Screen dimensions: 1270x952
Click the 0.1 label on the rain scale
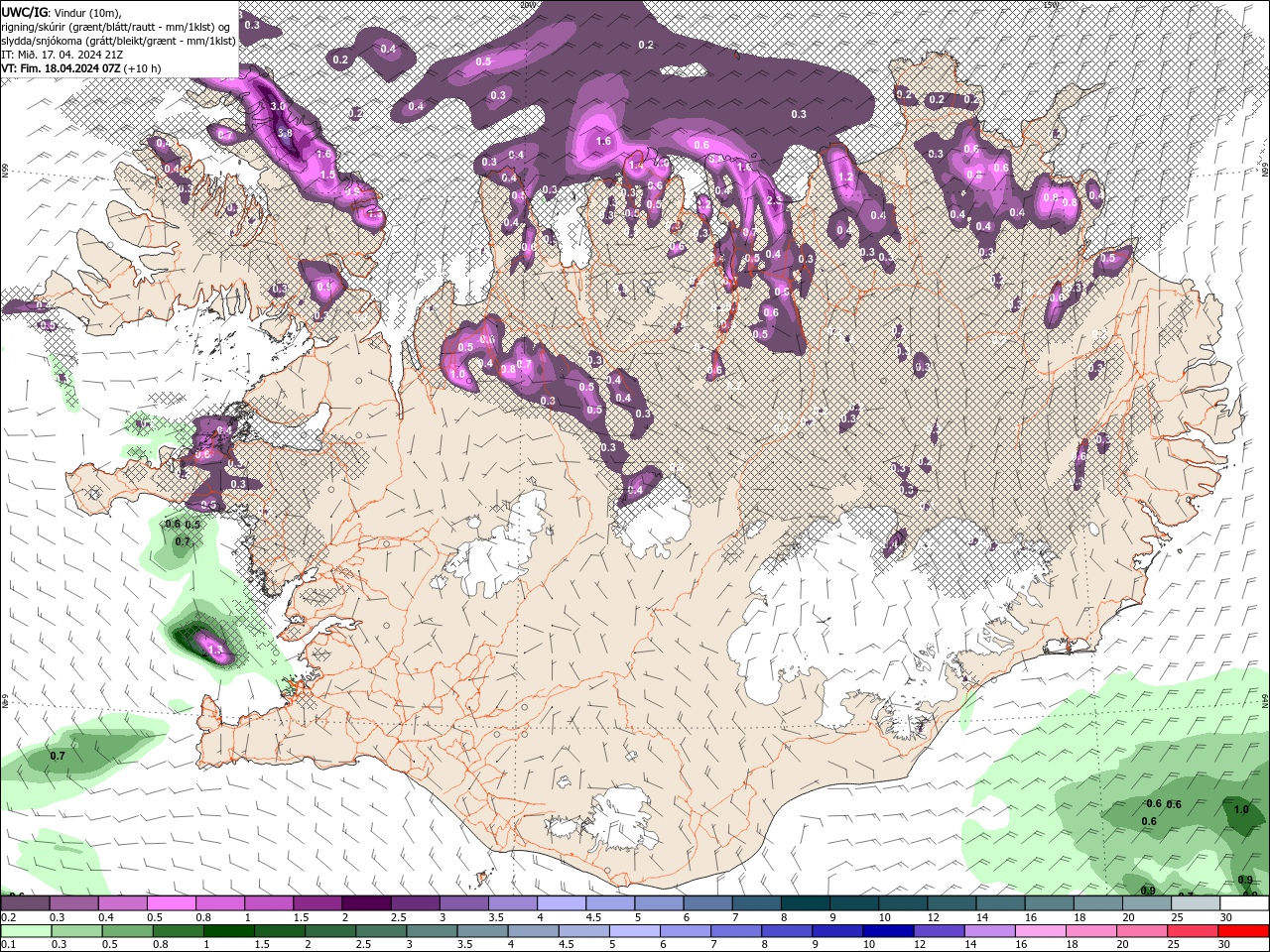(x=7, y=945)
